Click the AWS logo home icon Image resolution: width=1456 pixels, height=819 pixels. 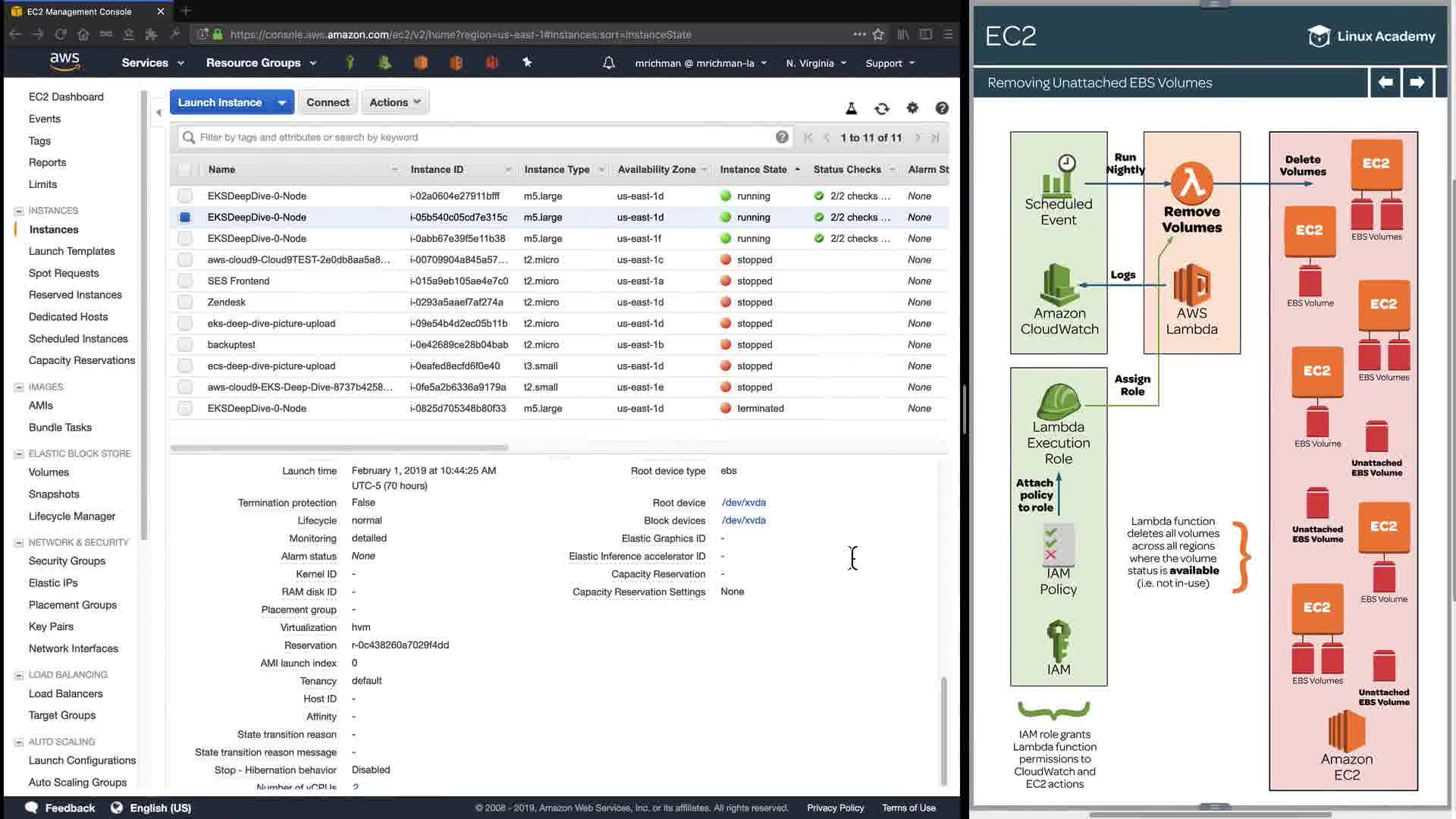pos(64,61)
